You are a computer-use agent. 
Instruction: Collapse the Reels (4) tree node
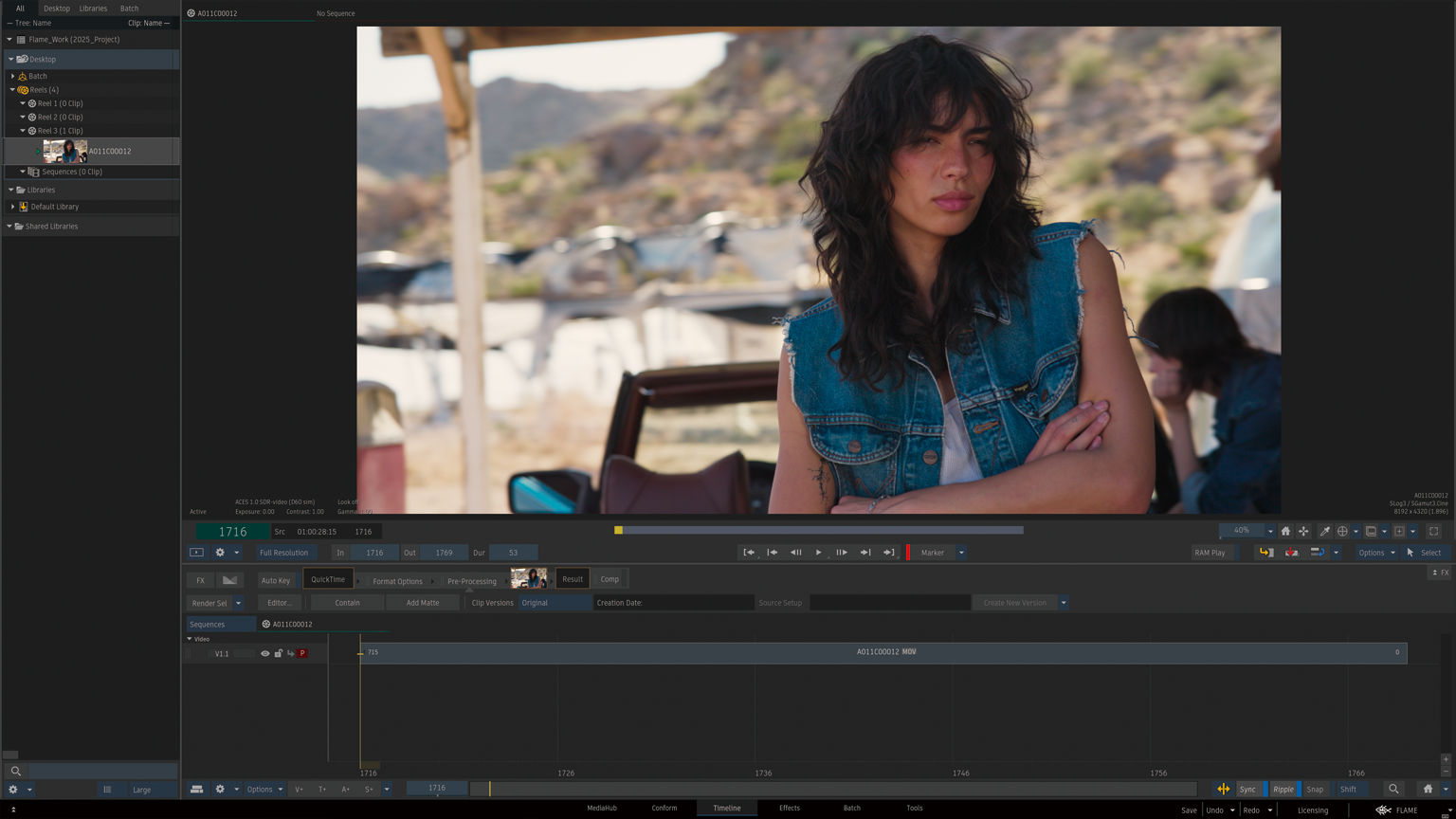pyautogui.click(x=12, y=90)
